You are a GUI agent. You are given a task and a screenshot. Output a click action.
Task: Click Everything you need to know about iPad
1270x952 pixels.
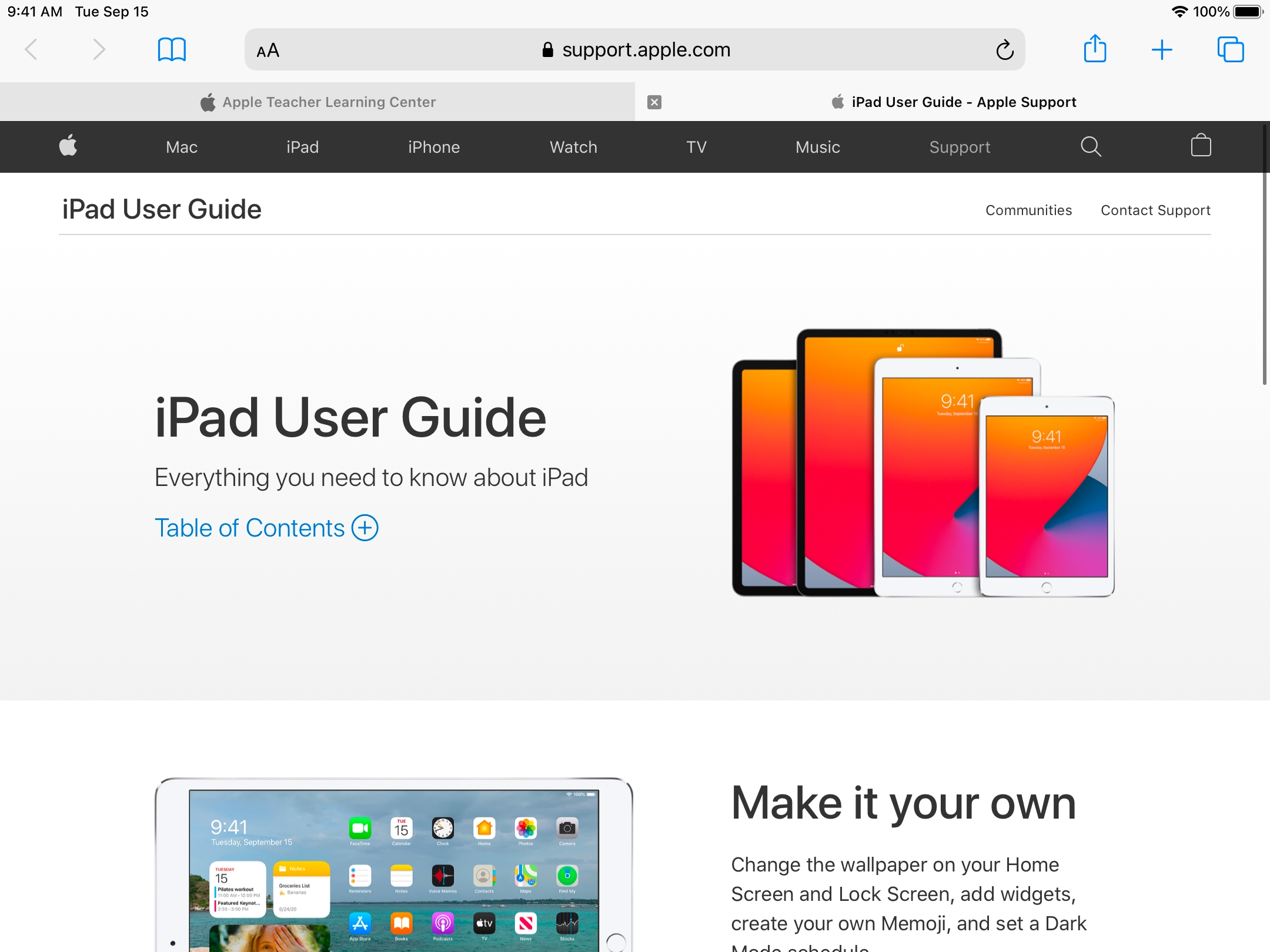pos(371,477)
